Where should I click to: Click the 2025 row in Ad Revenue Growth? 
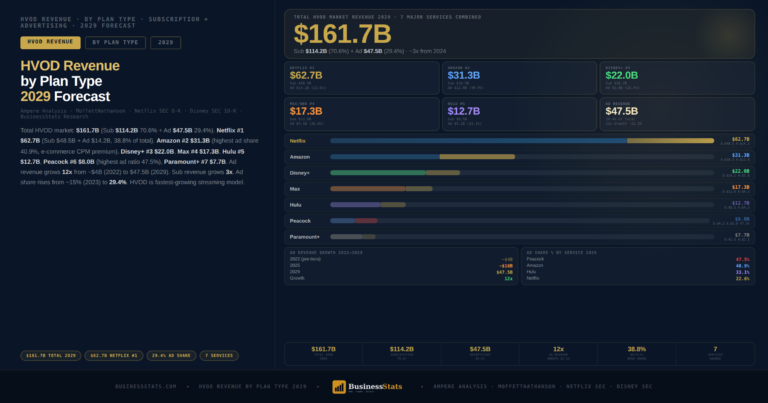coord(401,265)
